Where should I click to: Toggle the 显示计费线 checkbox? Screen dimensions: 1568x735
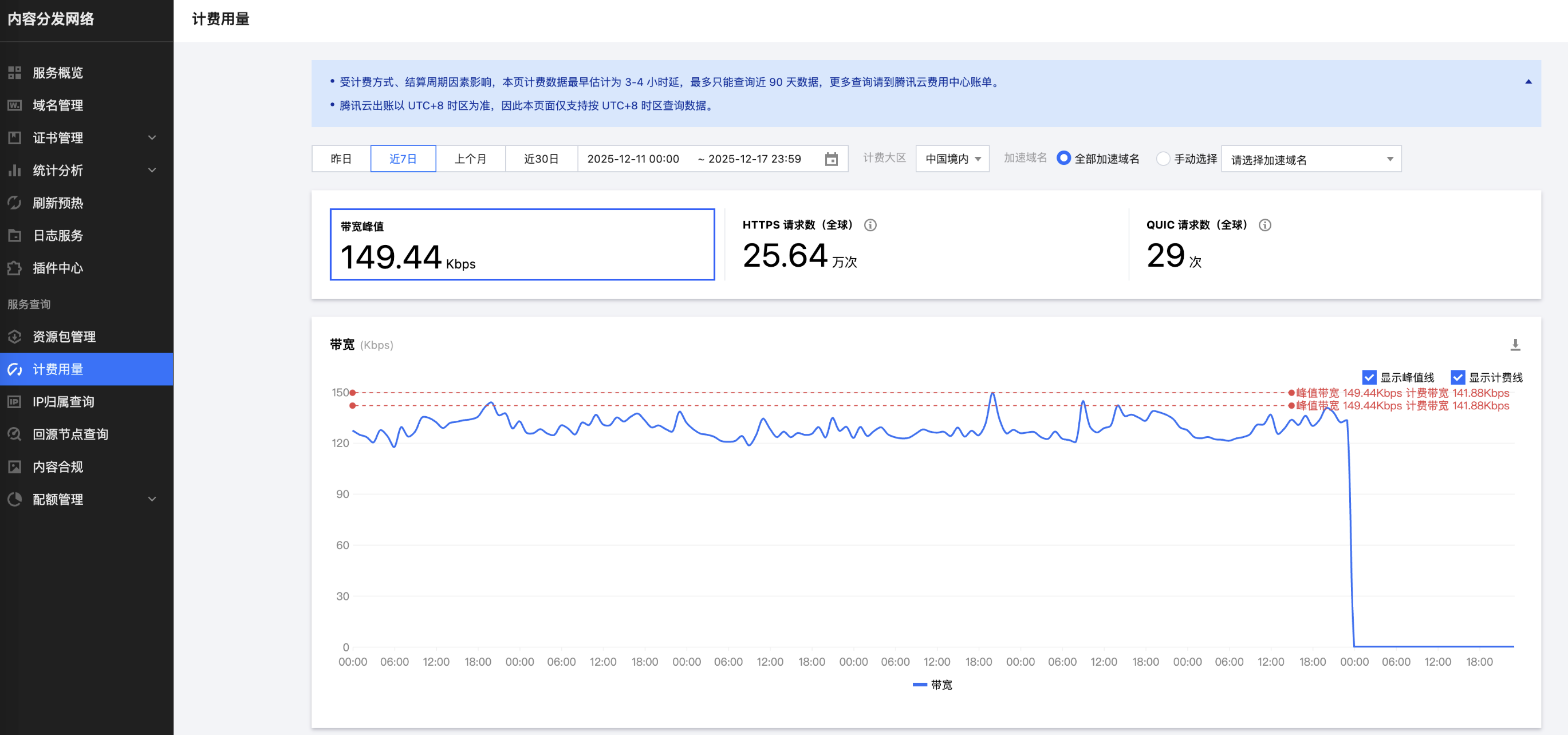click(1457, 377)
